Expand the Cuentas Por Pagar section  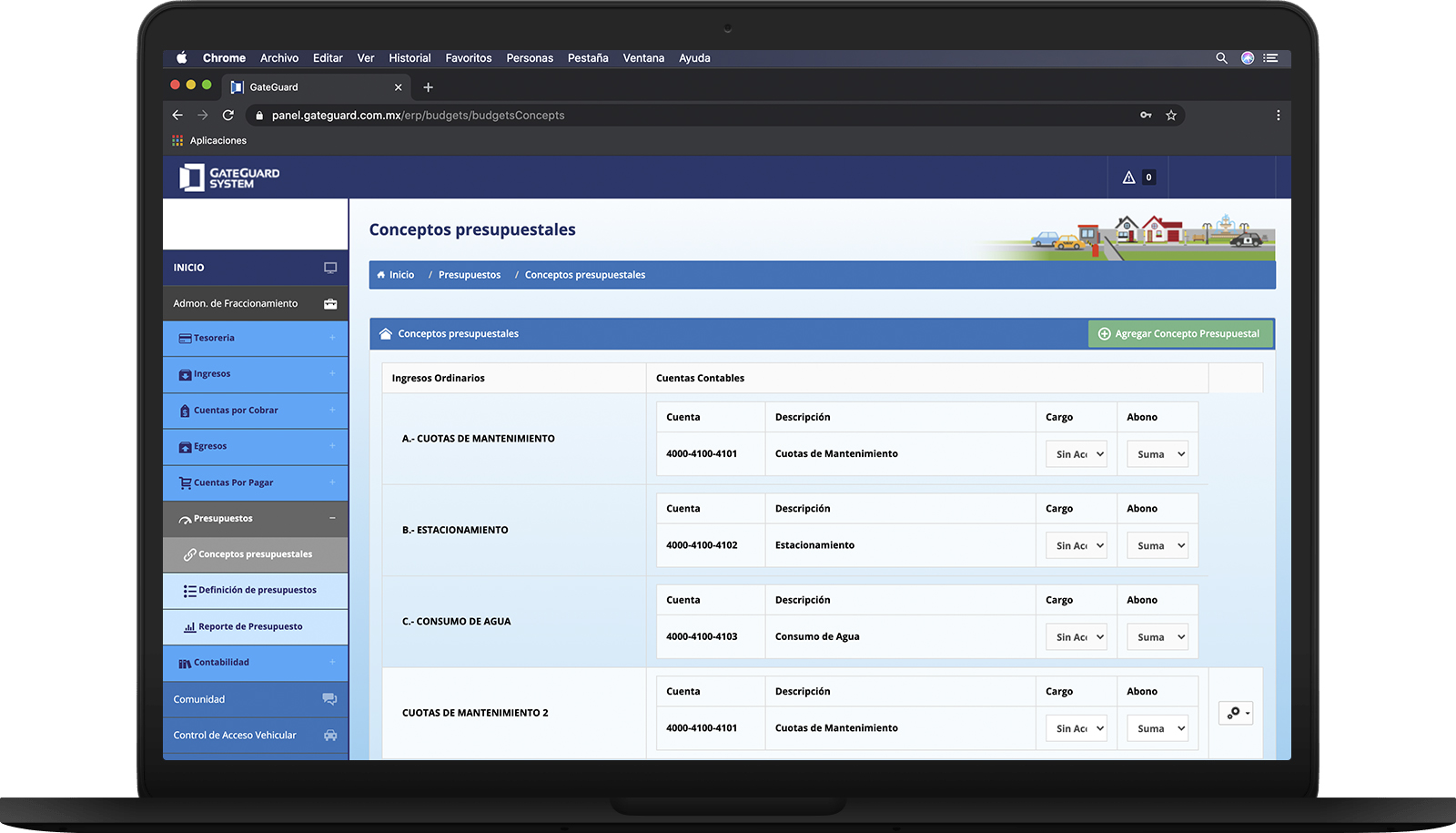coord(256,483)
